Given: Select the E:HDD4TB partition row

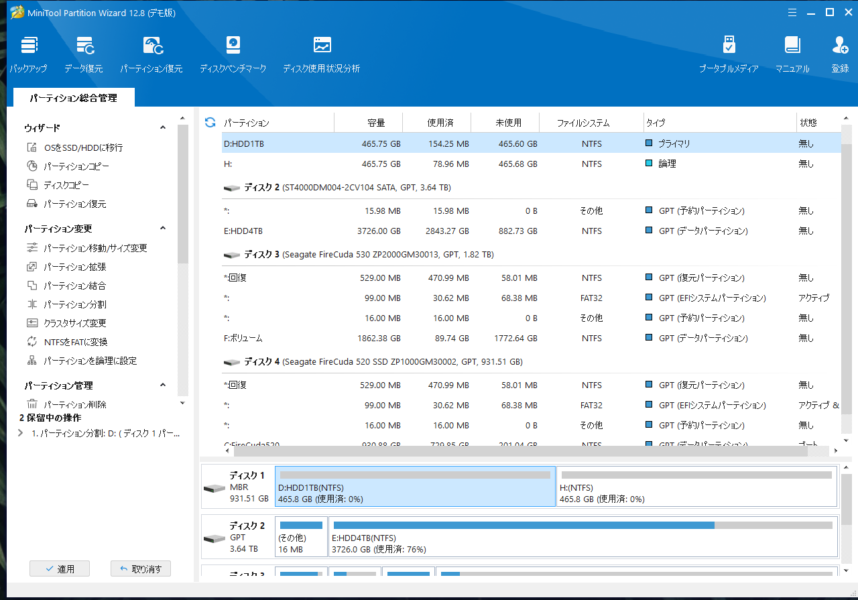Looking at the screenshot, I should click(x=531, y=231).
